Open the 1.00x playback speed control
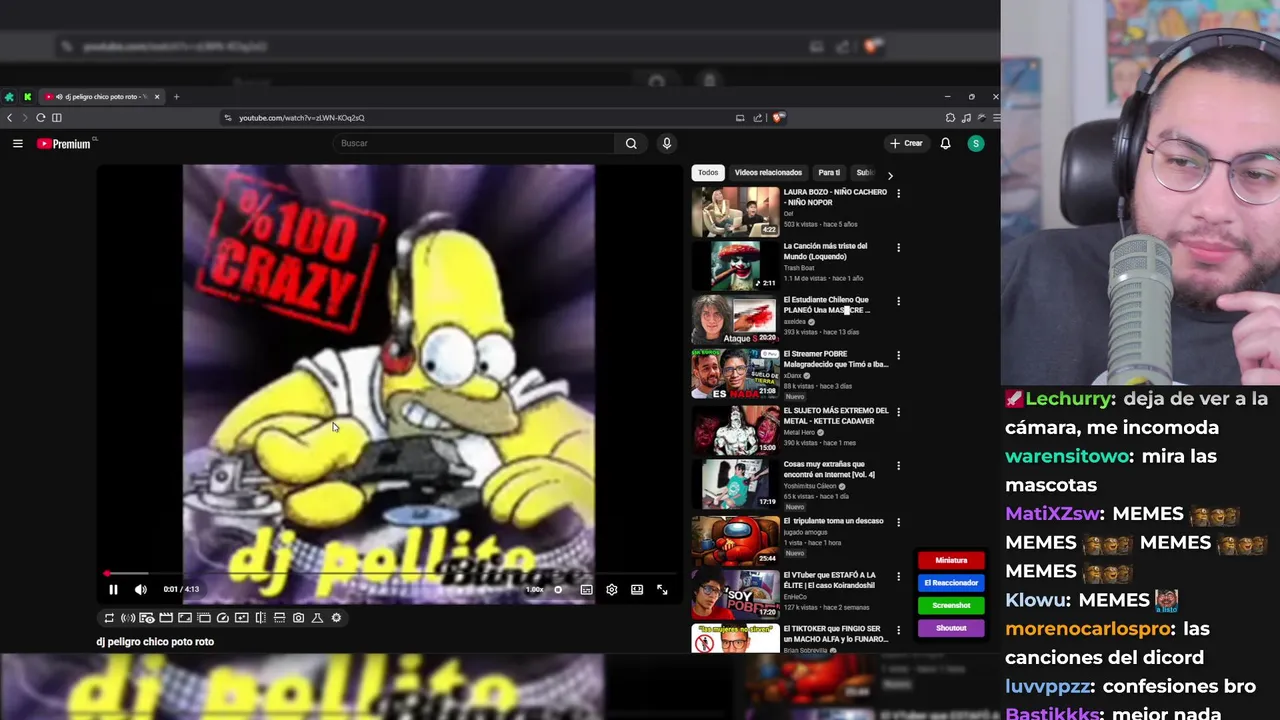This screenshot has width=1280, height=720. point(535,590)
